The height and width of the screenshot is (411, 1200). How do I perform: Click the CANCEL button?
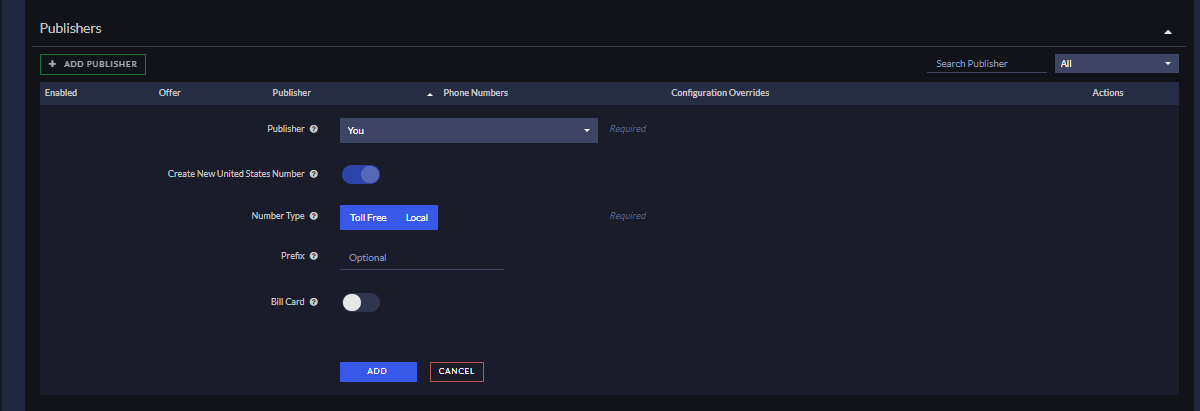point(457,371)
